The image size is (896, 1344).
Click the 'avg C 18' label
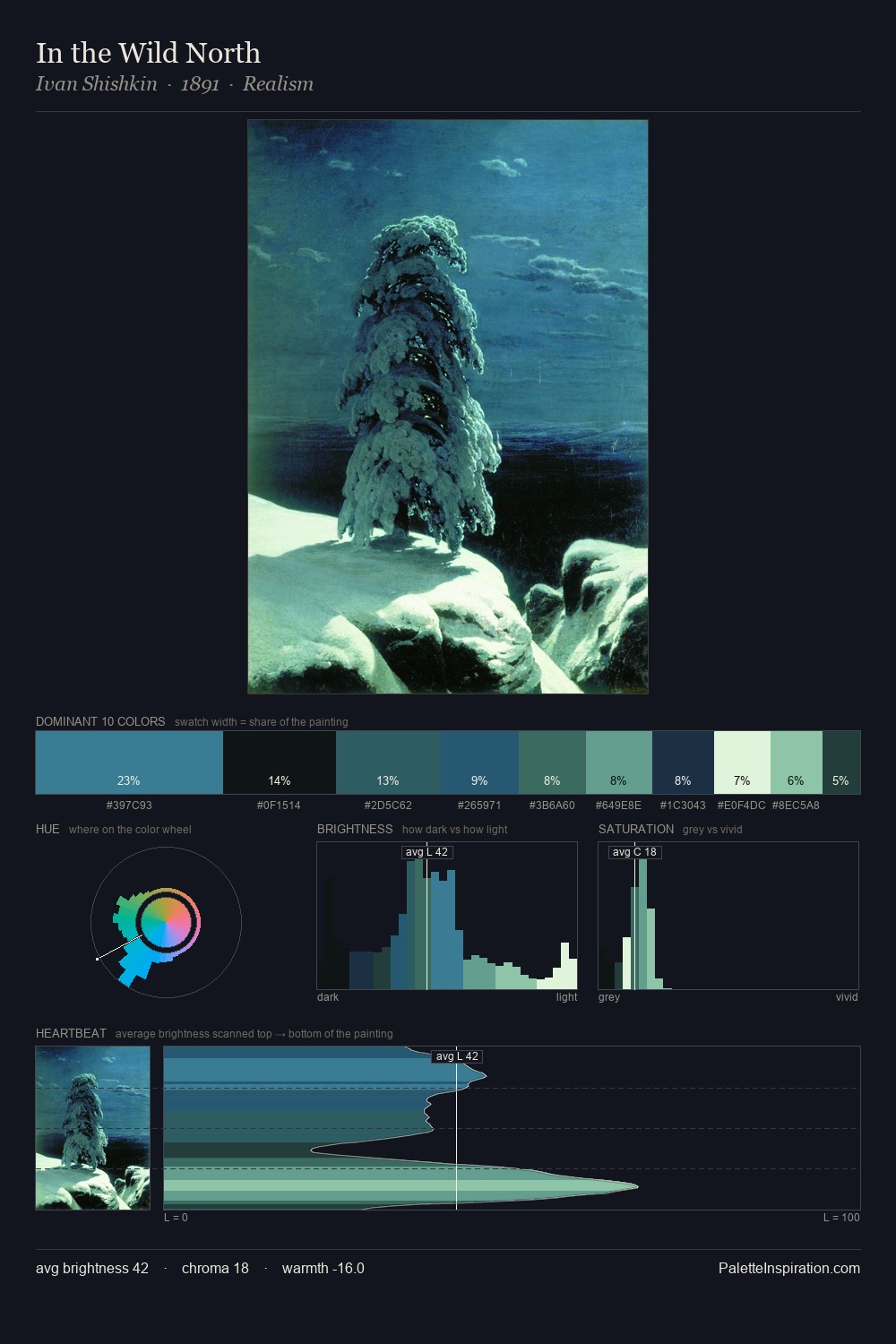pyautogui.click(x=634, y=852)
